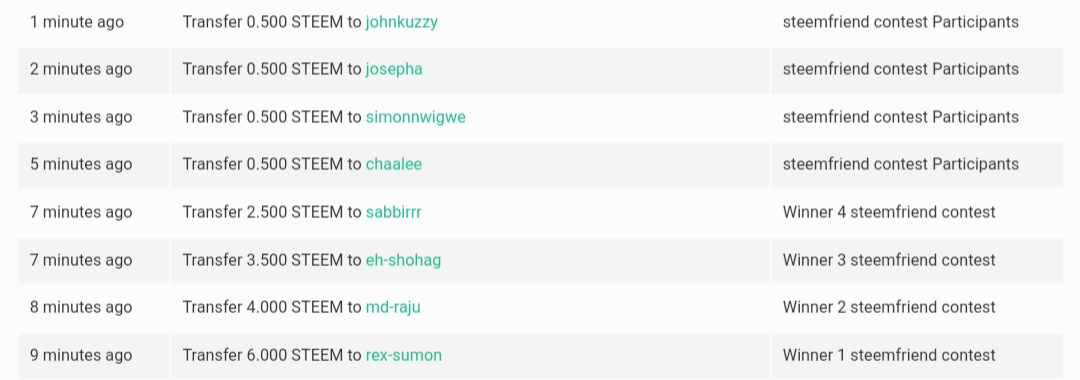Viewport: 1080px width, 380px height.
Task: Open the johnkuzzy account link
Action: coord(402,22)
